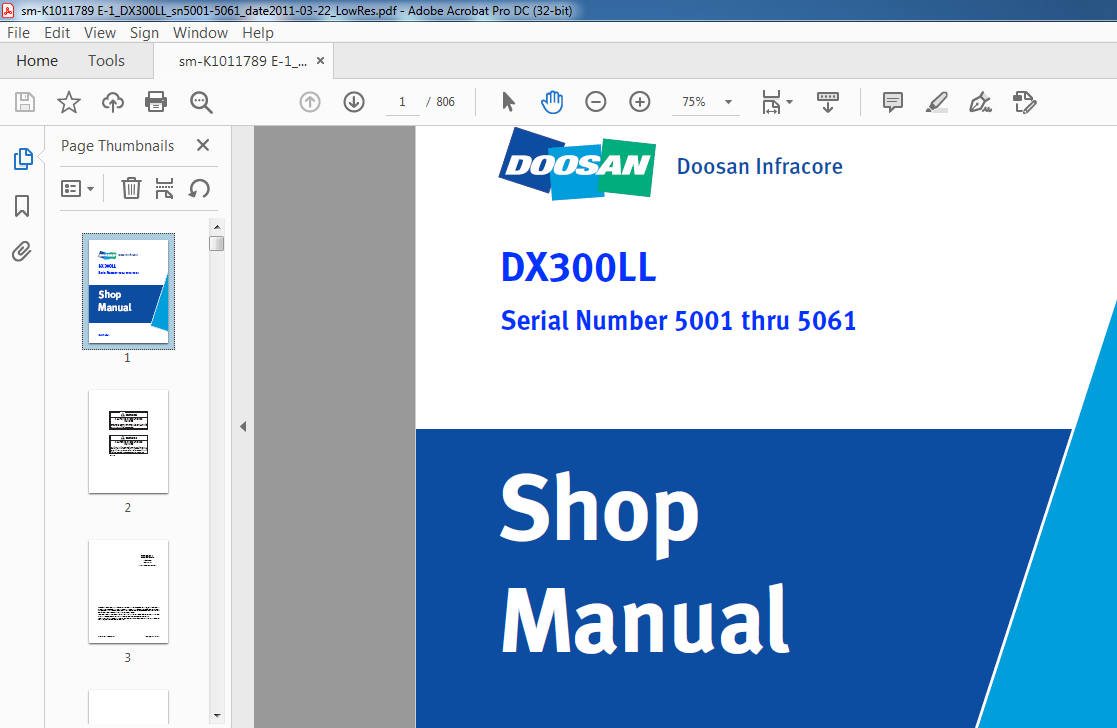Click the Shop Manual title
Screen dimensions: 1117x728
tap(645, 564)
